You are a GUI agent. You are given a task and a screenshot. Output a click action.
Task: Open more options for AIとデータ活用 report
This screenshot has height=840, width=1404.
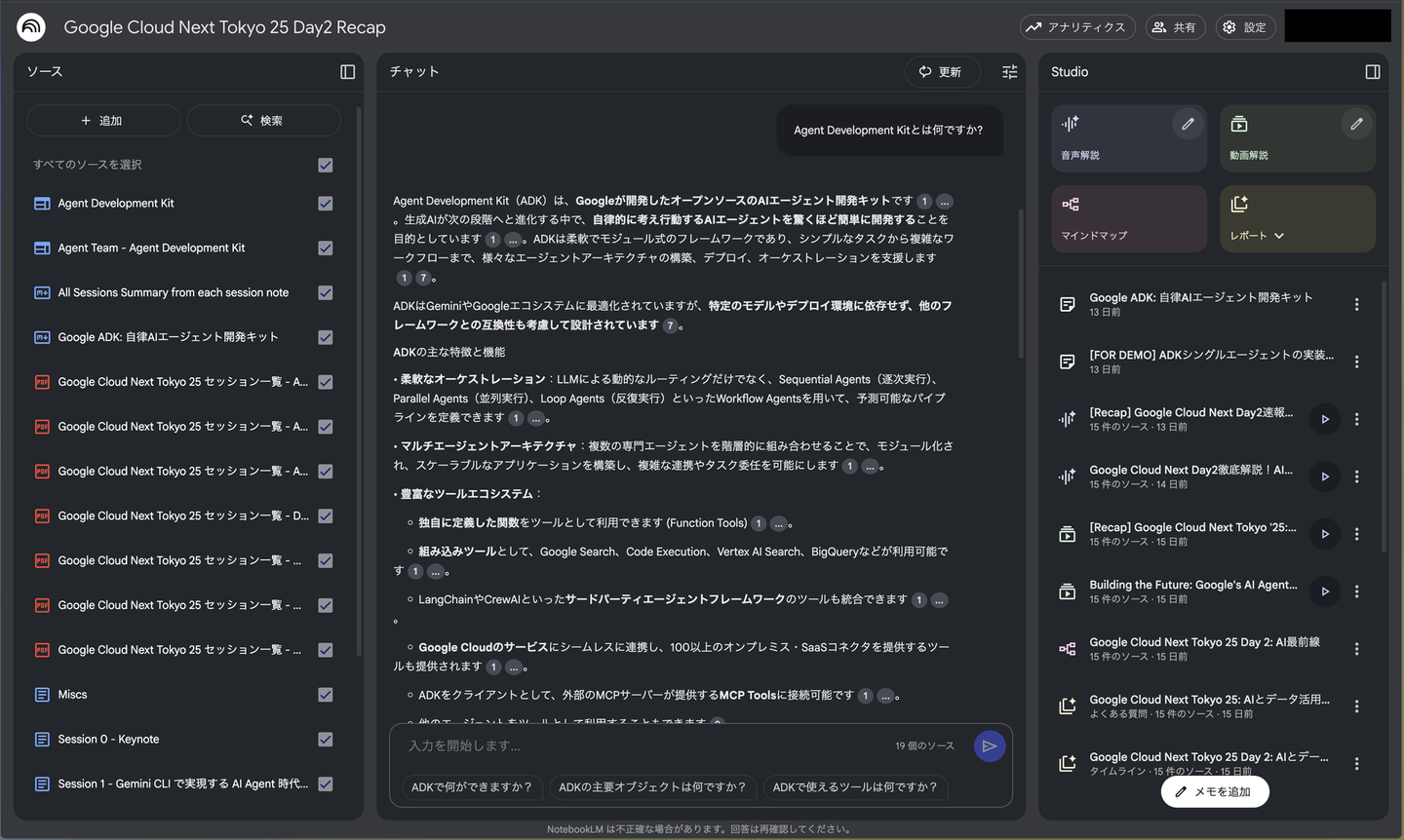1356,706
